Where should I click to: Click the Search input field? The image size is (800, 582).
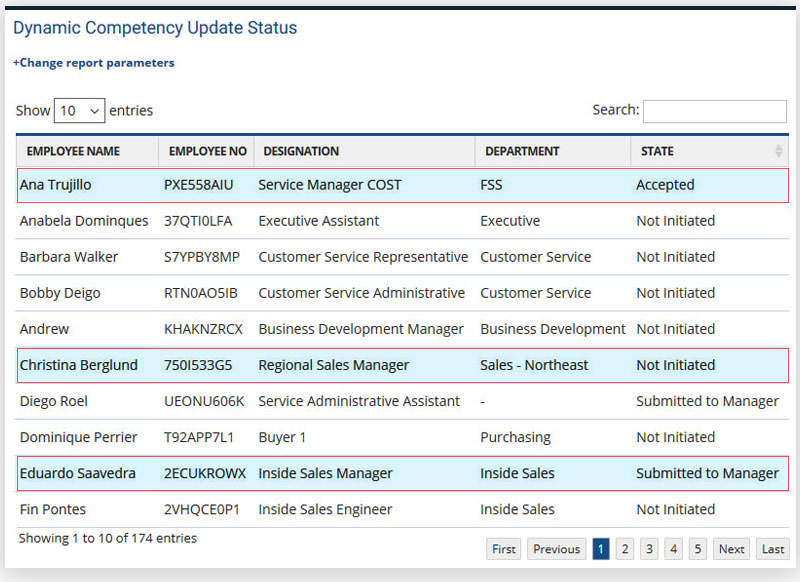pyautogui.click(x=715, y=111)
